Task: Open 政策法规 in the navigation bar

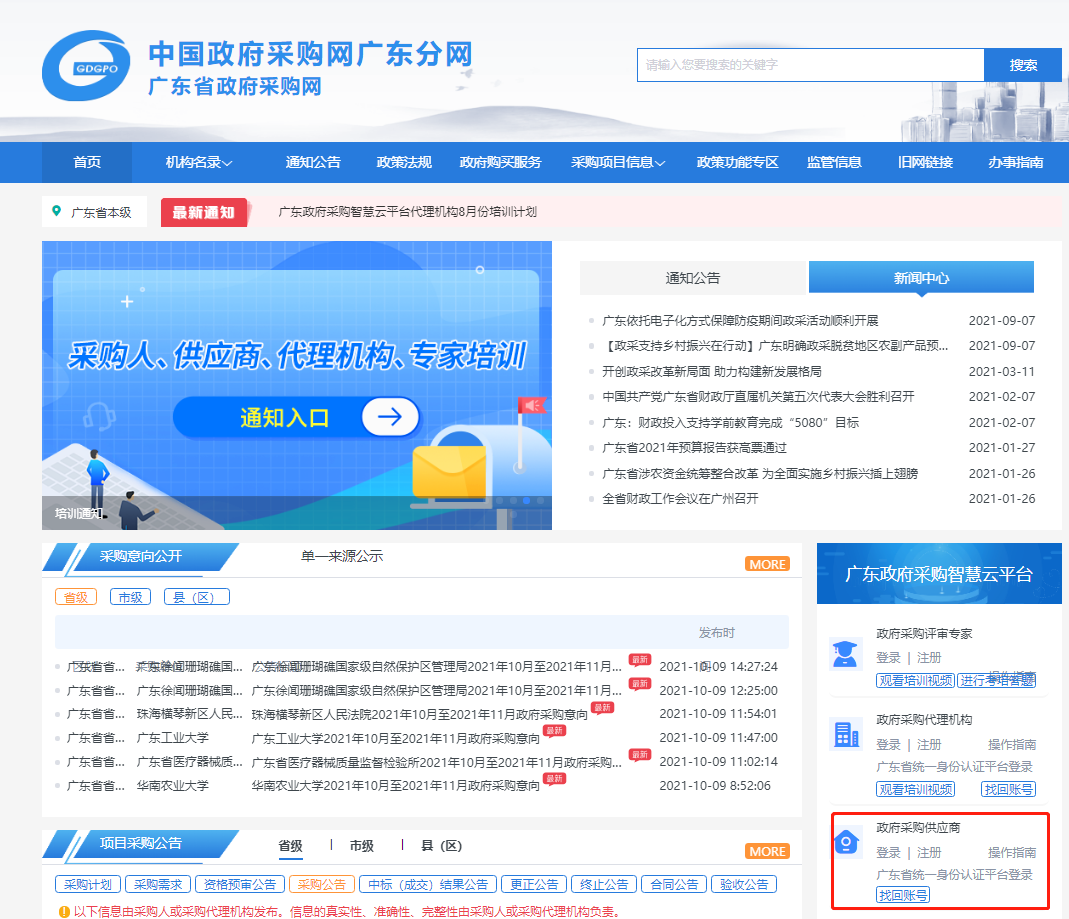Action: pyautogui.click(x=404, y=162)
